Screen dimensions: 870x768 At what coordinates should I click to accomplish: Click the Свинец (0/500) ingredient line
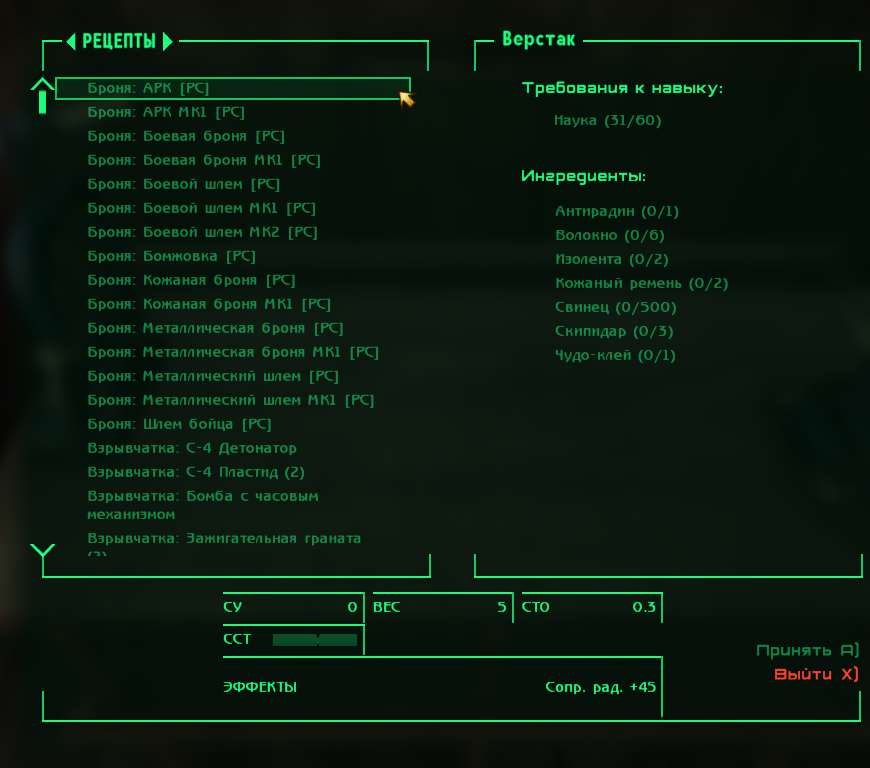tap(616, 307)
